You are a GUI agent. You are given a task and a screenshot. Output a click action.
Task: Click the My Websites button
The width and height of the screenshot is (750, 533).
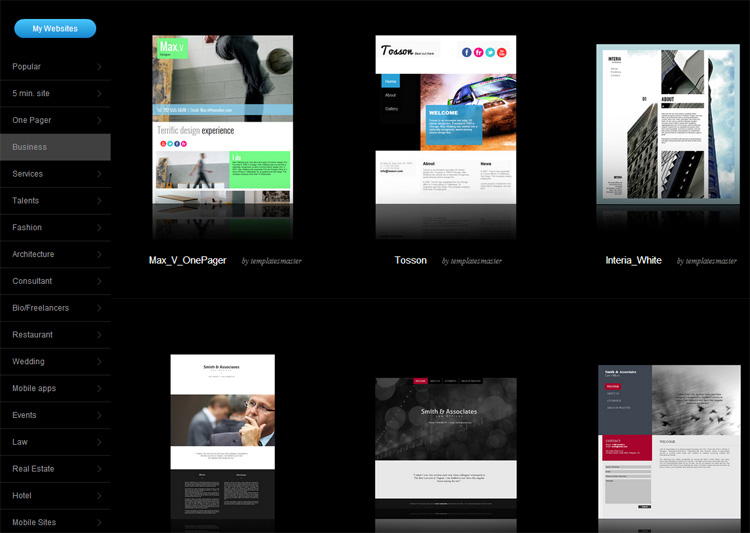(55, 28)
